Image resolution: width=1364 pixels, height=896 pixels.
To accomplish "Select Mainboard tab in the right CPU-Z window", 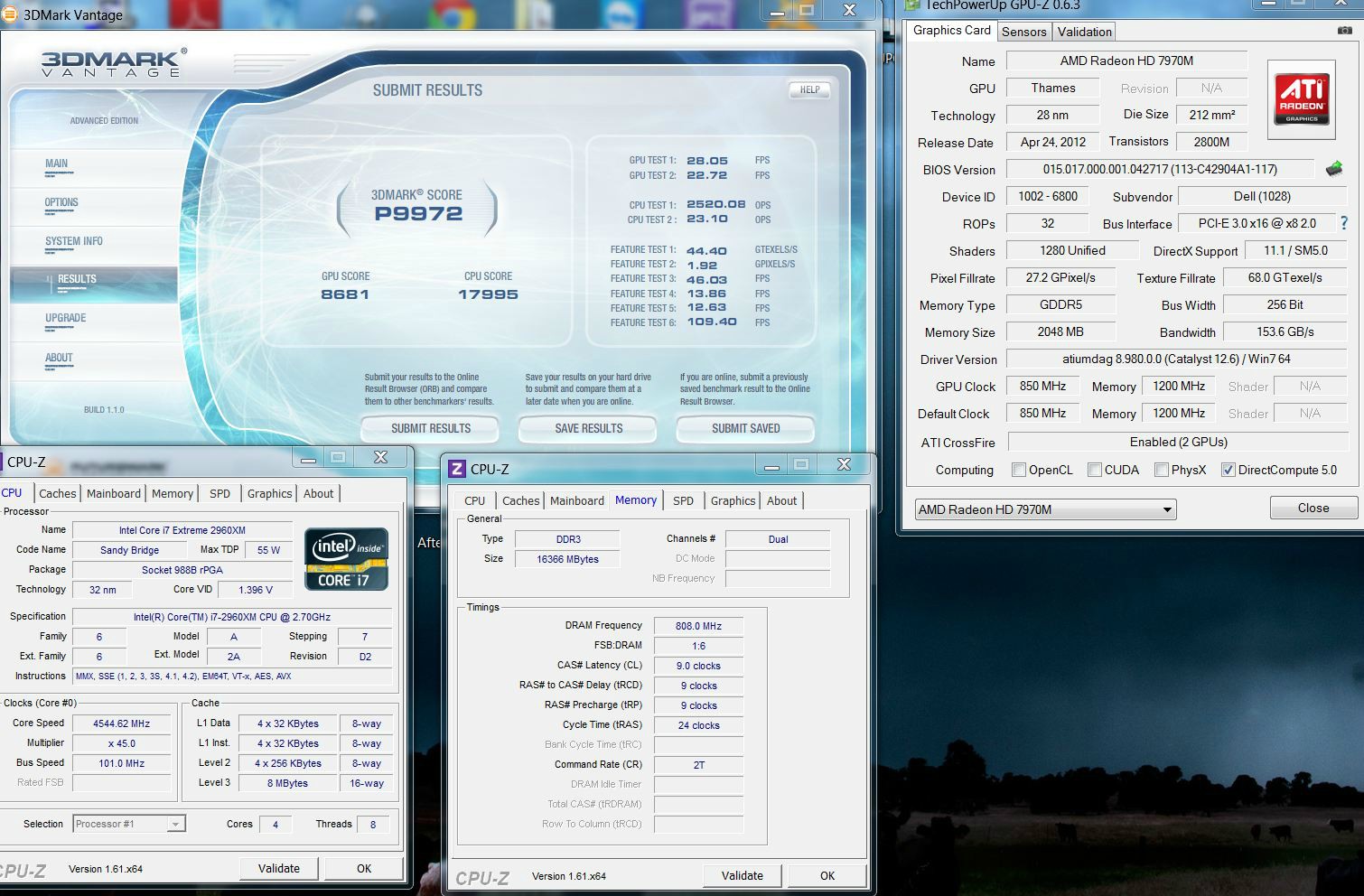I will pos(576,500).
